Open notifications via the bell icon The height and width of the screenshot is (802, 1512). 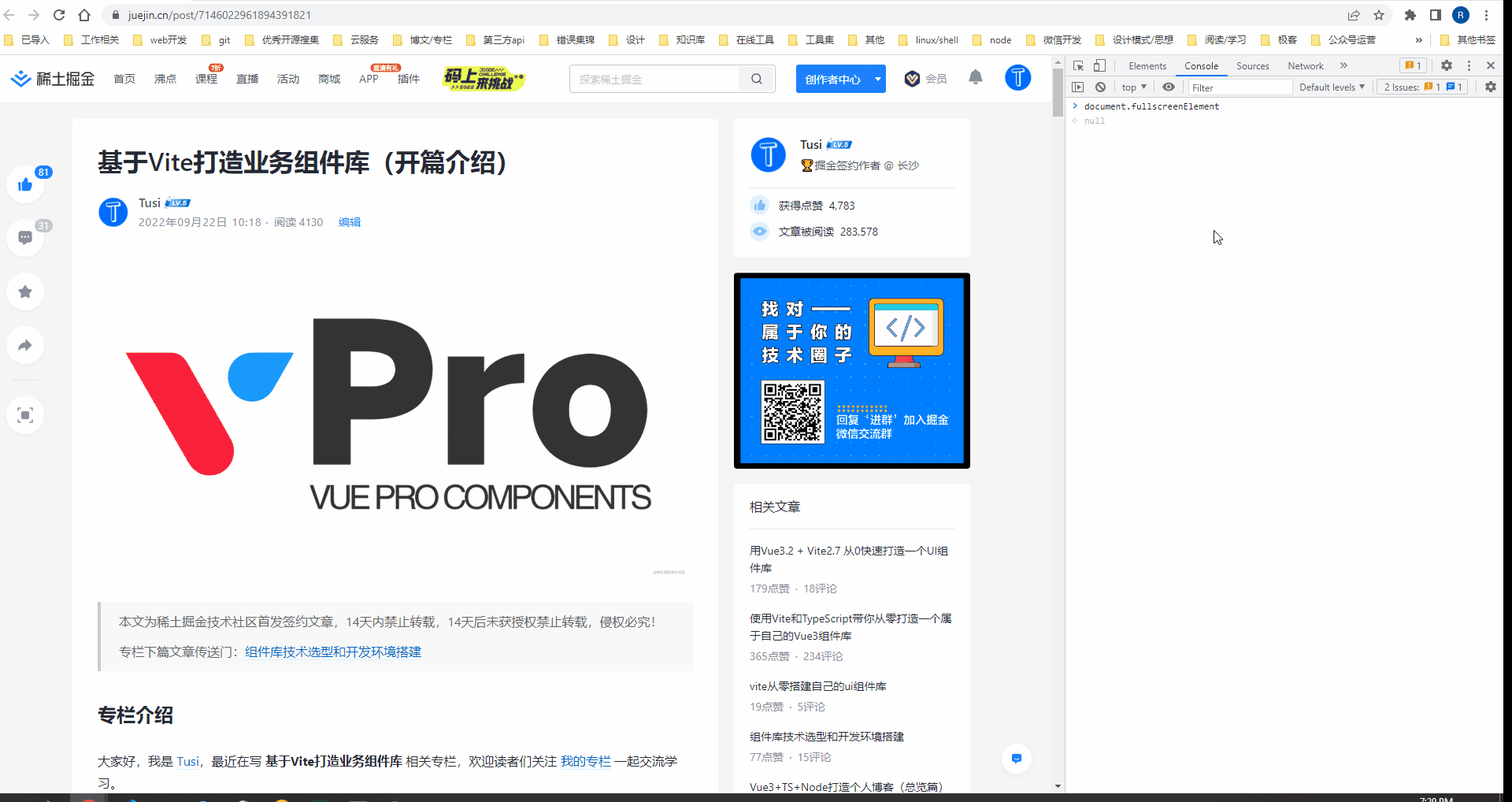pos(976,78)
